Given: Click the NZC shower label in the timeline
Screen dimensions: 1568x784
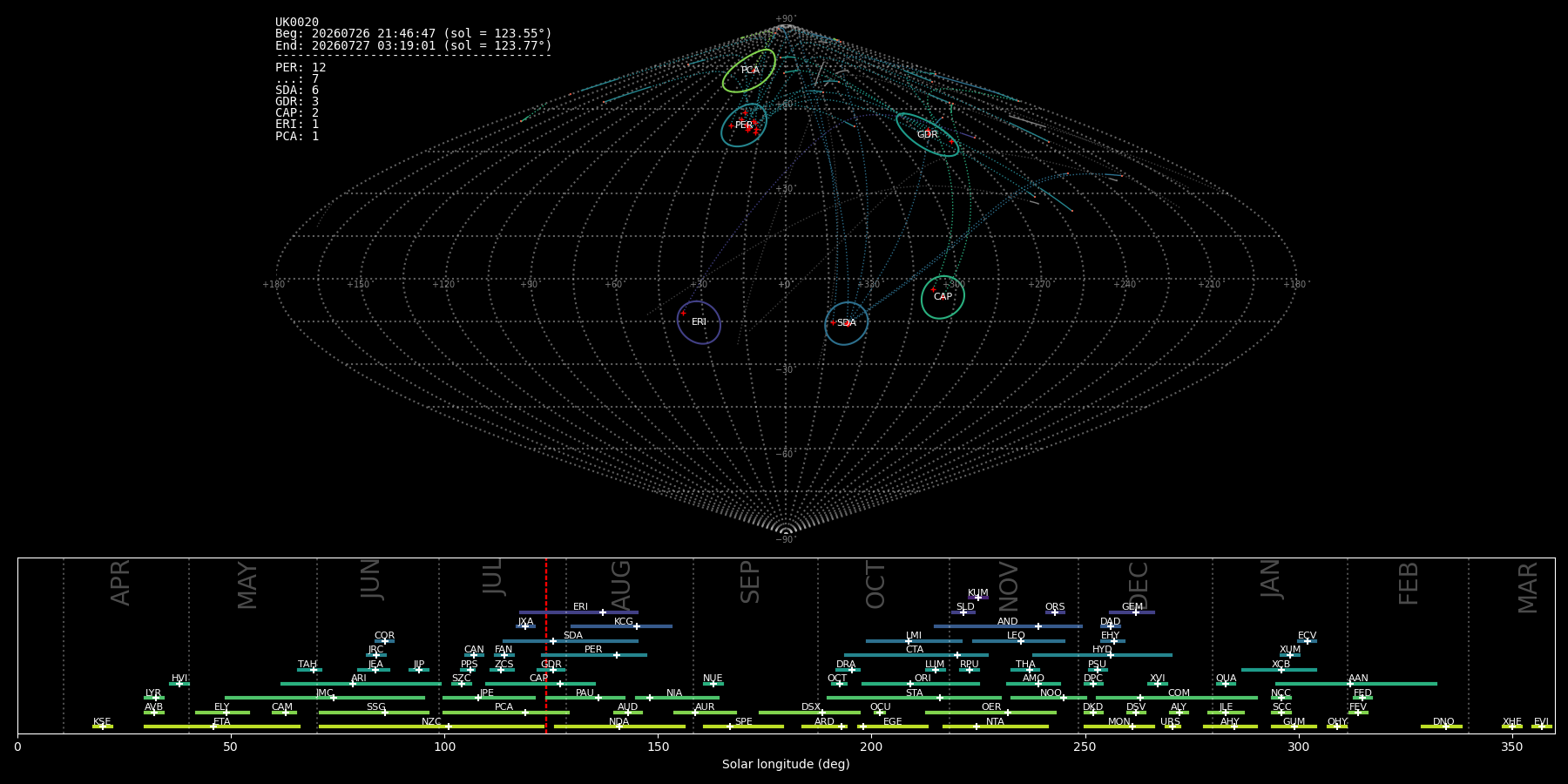Looking at the screenshot, I should point(431,722).
